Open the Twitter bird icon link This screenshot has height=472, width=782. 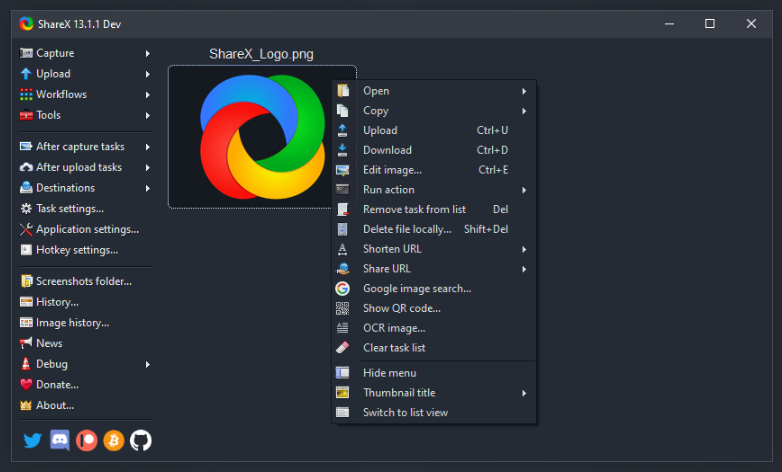[33, 441]
